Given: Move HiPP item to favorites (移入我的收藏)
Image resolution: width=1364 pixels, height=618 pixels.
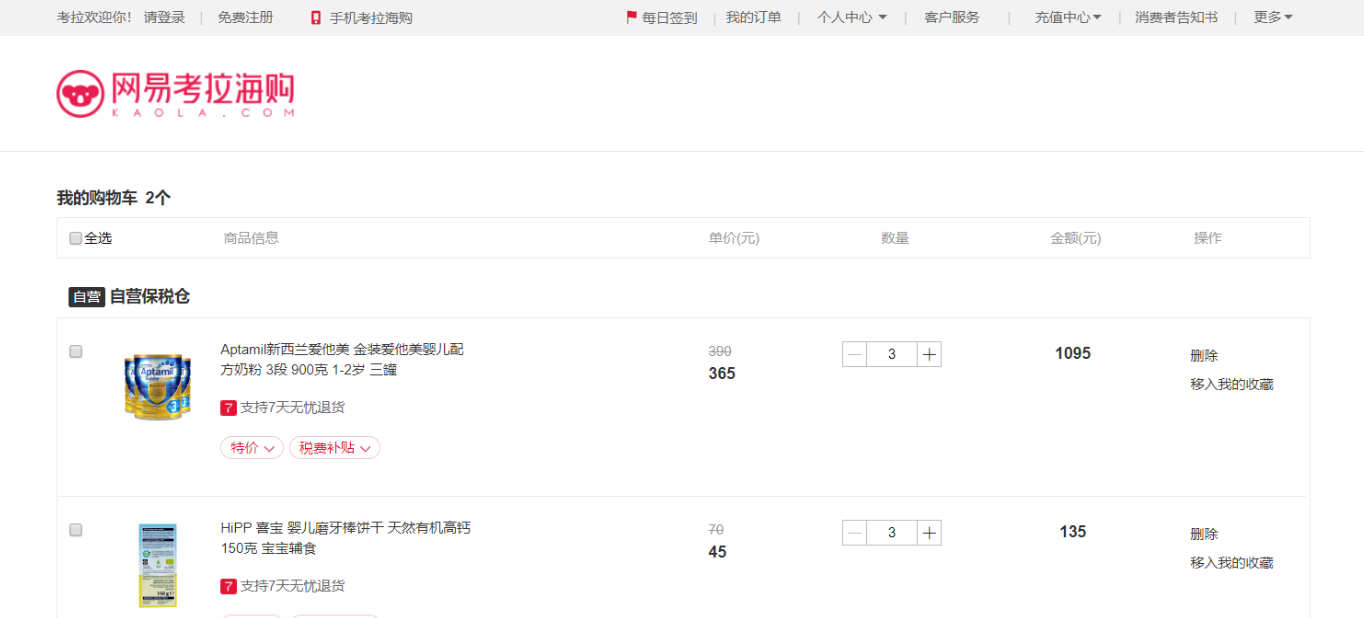Looking at the screenshot, I should 1232,563.
